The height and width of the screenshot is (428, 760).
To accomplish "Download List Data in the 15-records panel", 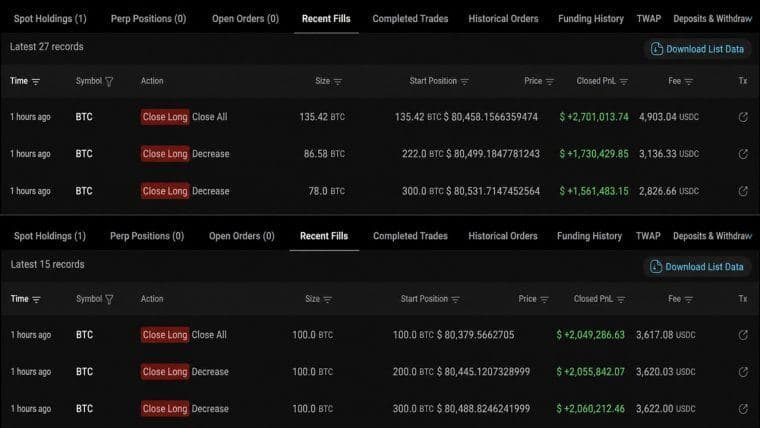I will point(697,267).
